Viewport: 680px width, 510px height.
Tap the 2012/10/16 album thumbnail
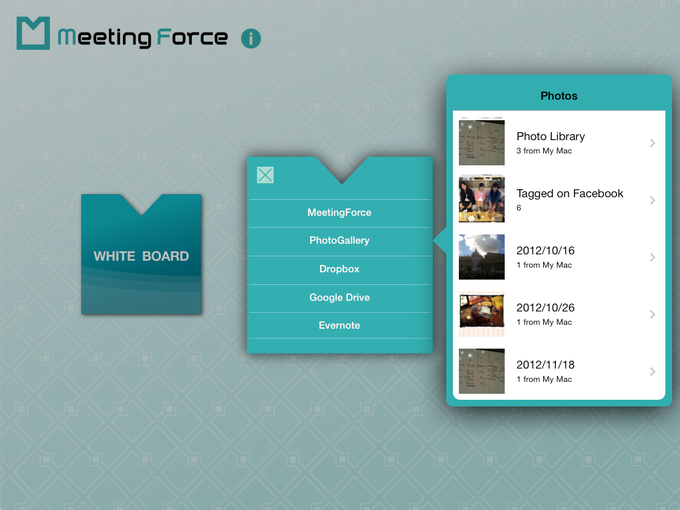point(482,257)
